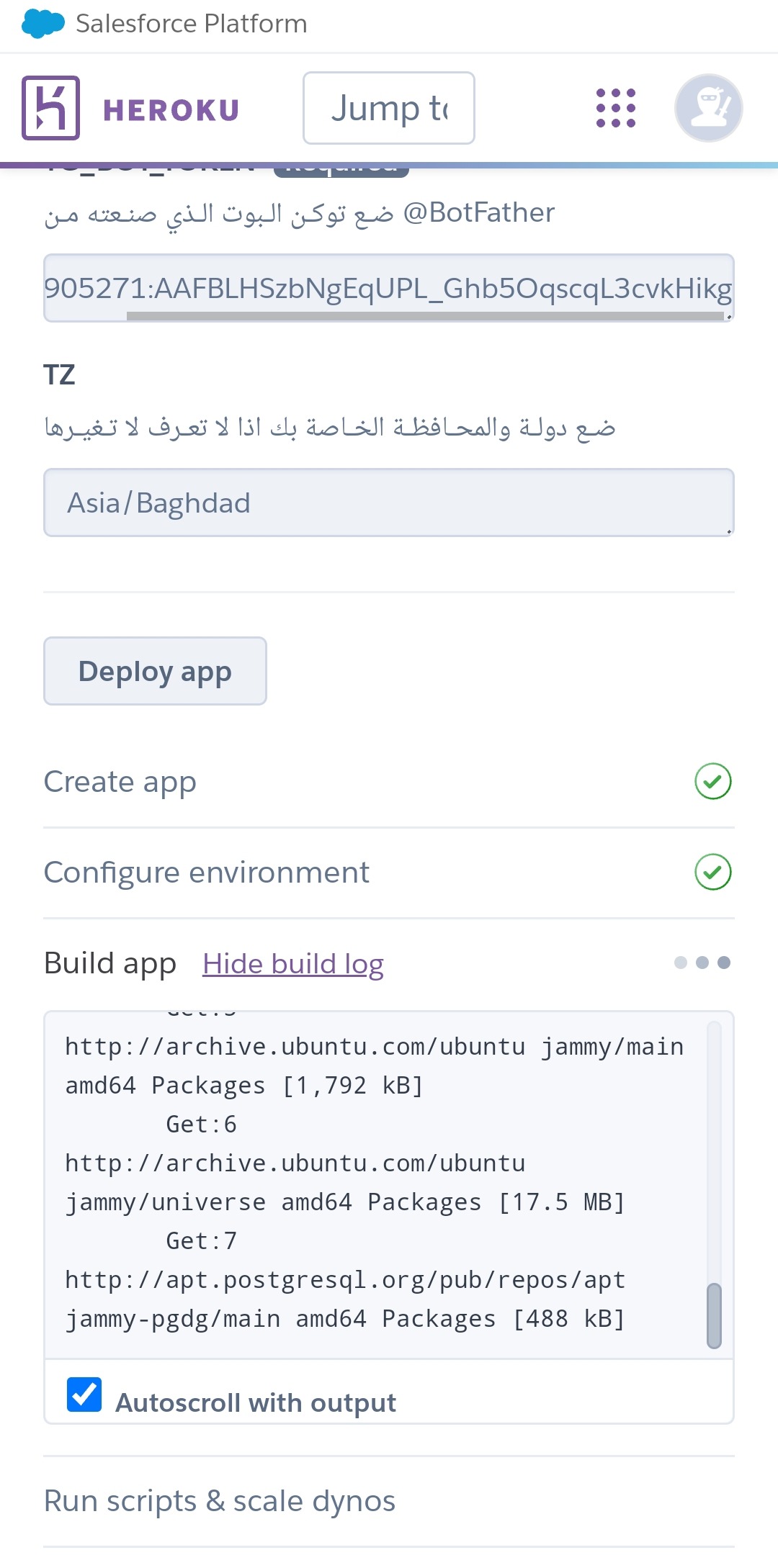Click the Configure environment step label
Screen dimensions: 778x1568
(x=207, y=873)
